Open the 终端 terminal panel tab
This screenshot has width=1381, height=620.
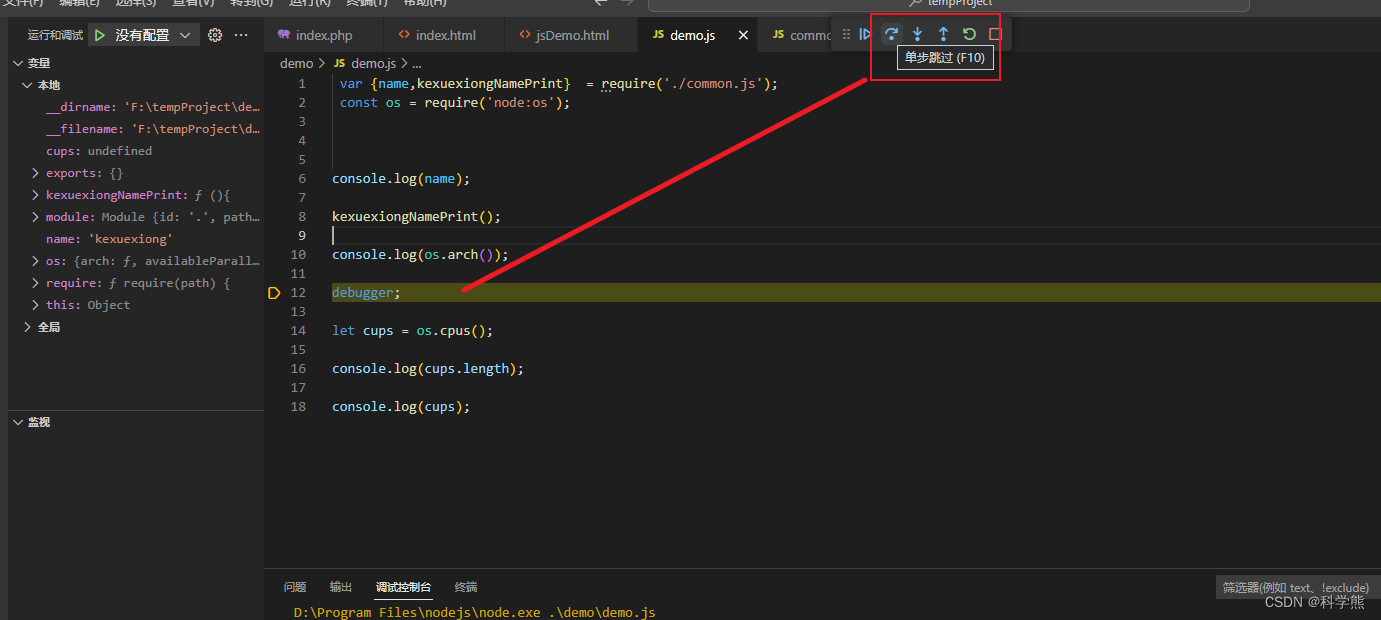coord(466,587)
